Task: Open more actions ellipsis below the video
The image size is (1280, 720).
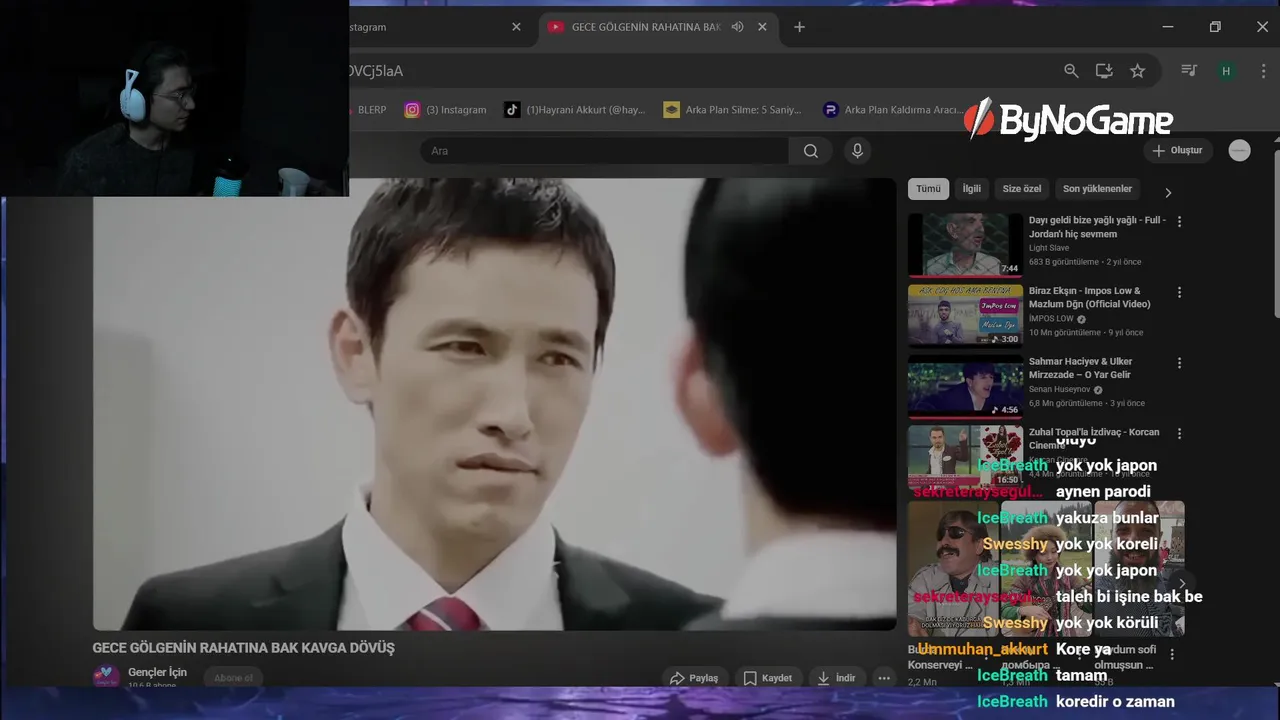Action: click(x=883, y=678)
